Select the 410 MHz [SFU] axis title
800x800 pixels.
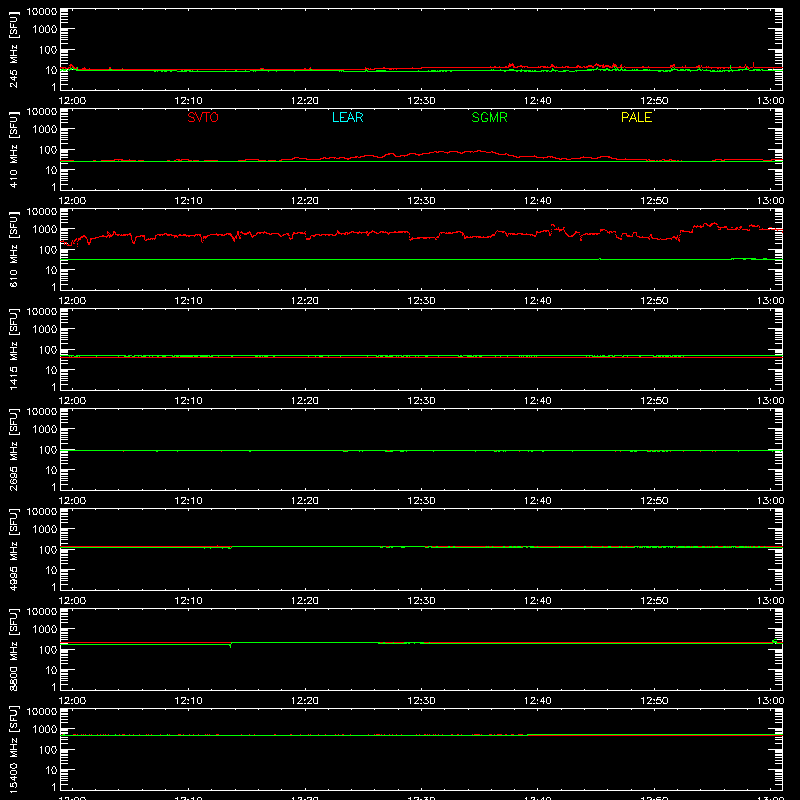(x=13, y=149)
